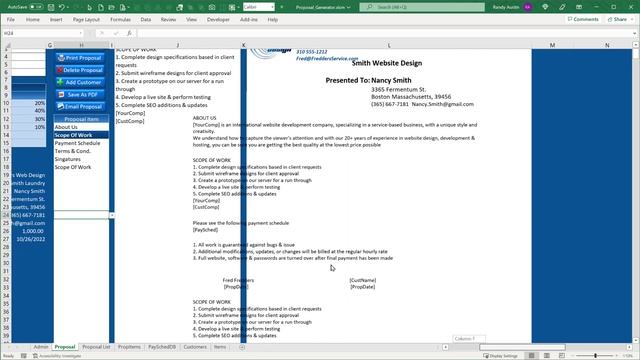Open the Add-ins tab

pos(249,19)
